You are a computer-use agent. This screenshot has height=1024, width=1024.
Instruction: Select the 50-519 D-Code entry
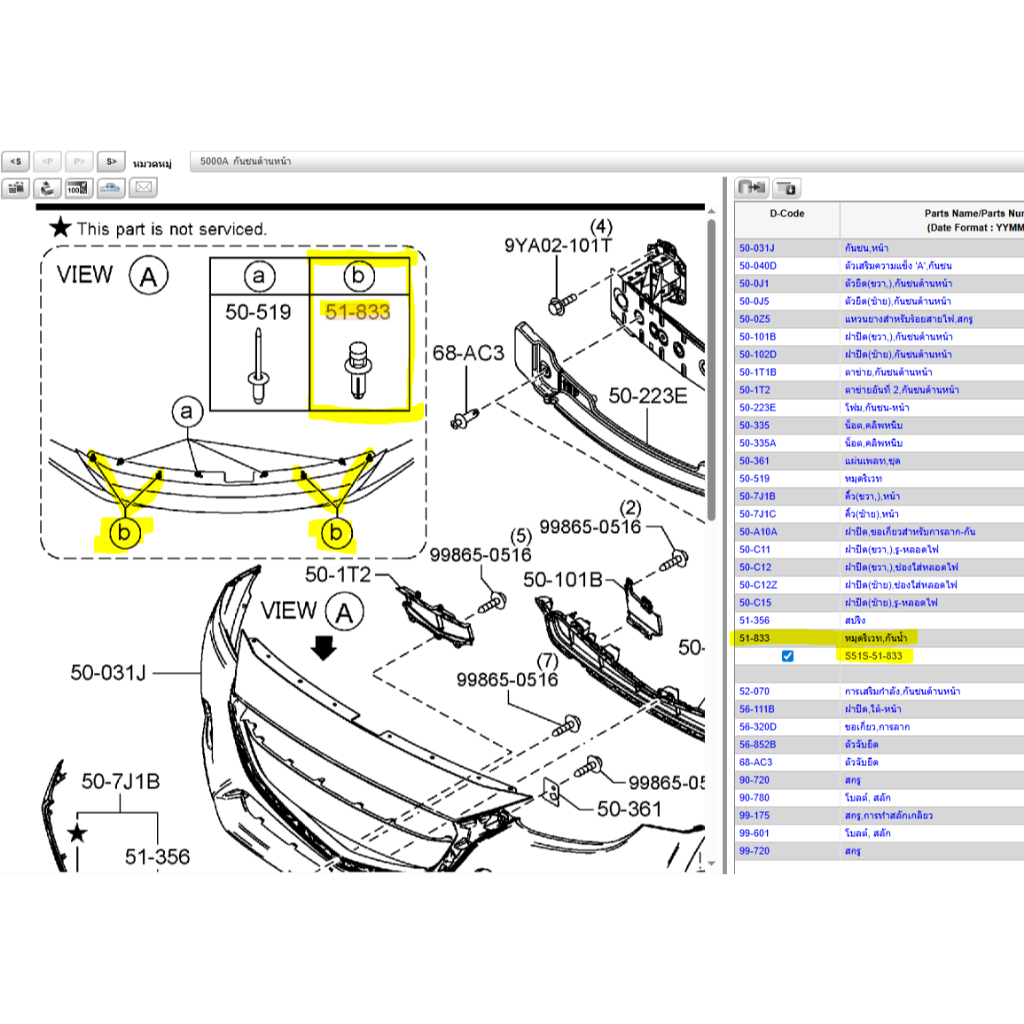(x=754, y=479)
